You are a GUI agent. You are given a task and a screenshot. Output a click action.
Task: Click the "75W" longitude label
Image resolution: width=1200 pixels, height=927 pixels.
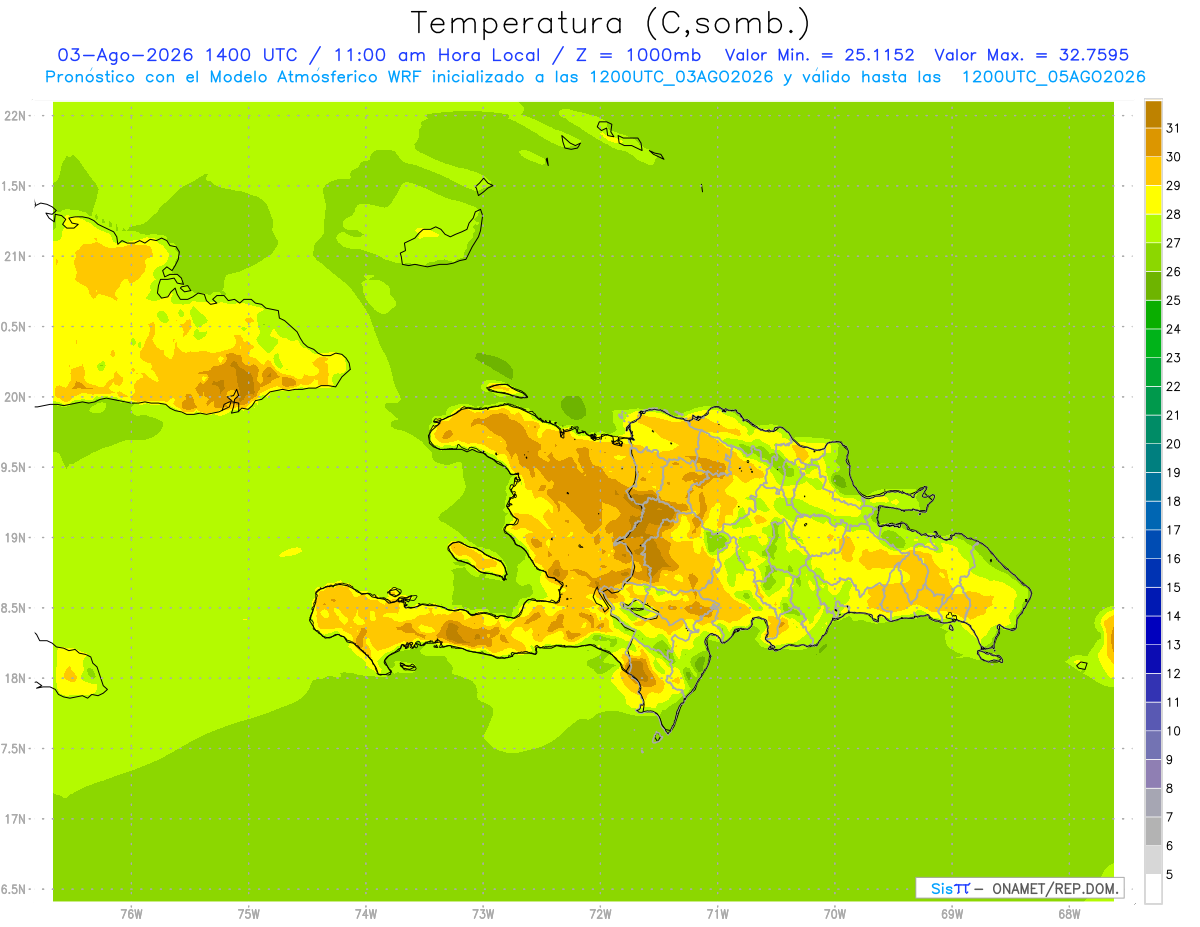(x=248, y=914)
